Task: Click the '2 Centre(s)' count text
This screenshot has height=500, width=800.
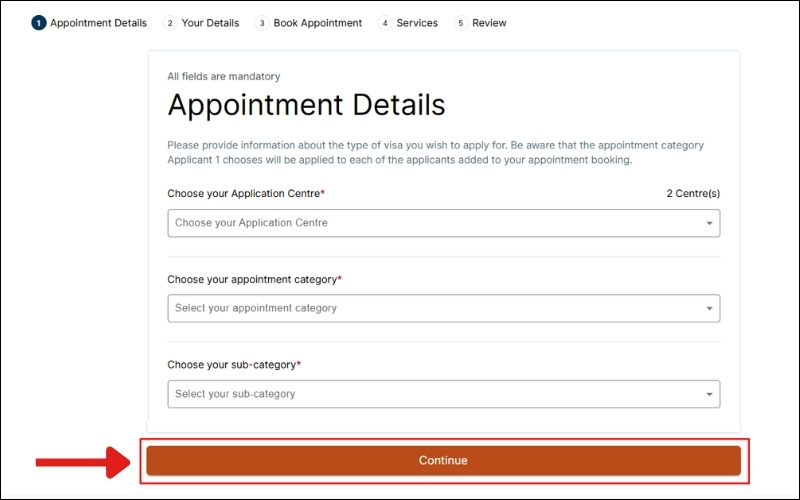Action: coord(693,193)
